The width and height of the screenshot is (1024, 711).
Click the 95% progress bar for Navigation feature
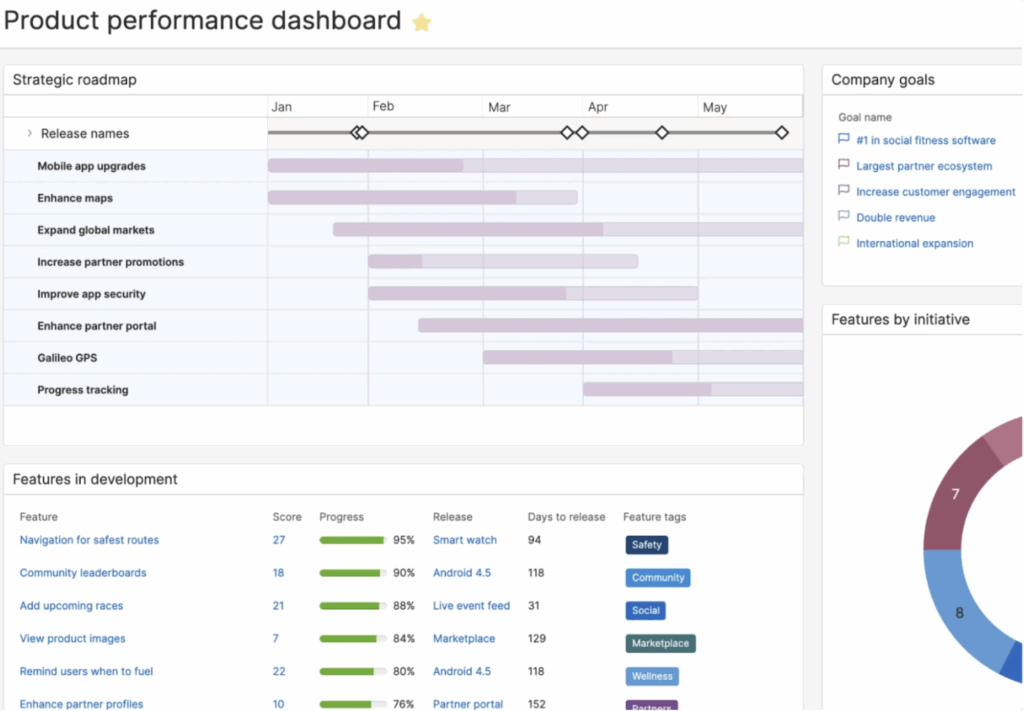350,539
